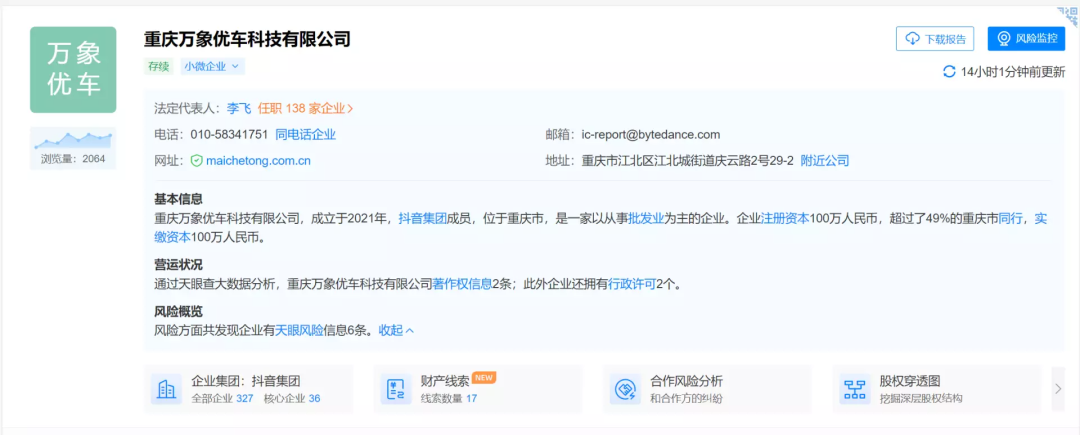1080x435 pixels.
Task: Click the 风险概览 heading
Action: click(178, 311)
